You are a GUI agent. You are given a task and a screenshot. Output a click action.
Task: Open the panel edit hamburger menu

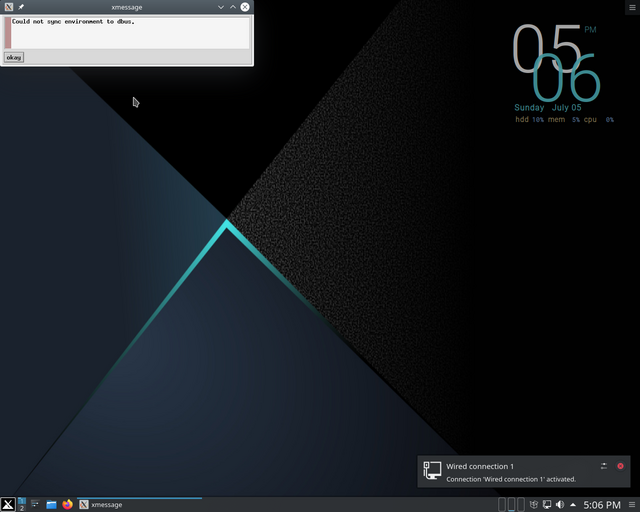coord(632,505)
